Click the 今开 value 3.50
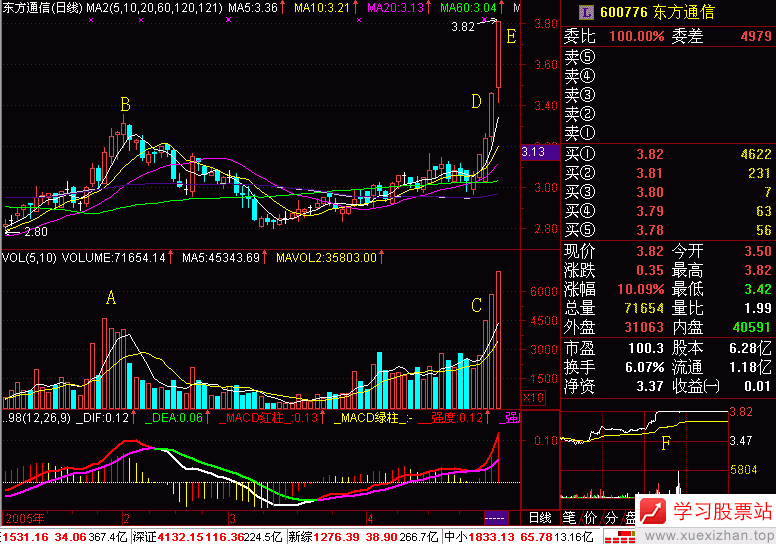Viewport: 776px width, 544px height. 758,251
